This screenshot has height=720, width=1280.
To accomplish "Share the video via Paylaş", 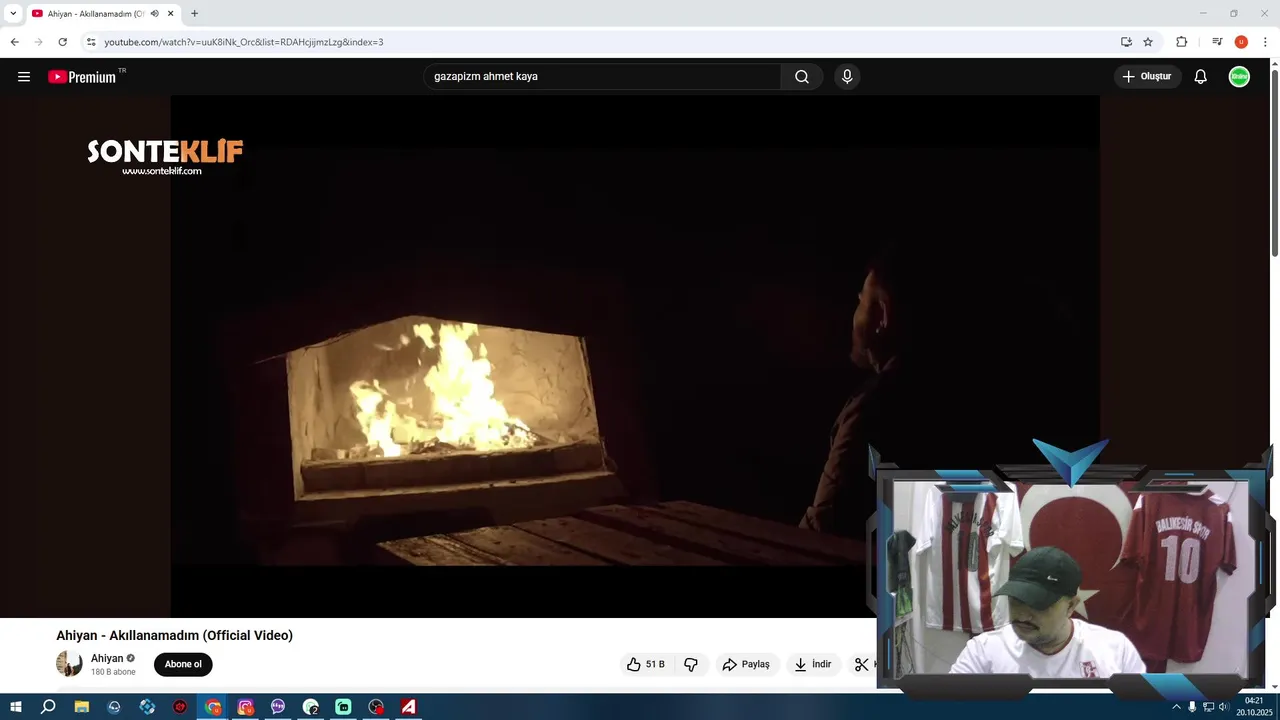I will point(746,664).
